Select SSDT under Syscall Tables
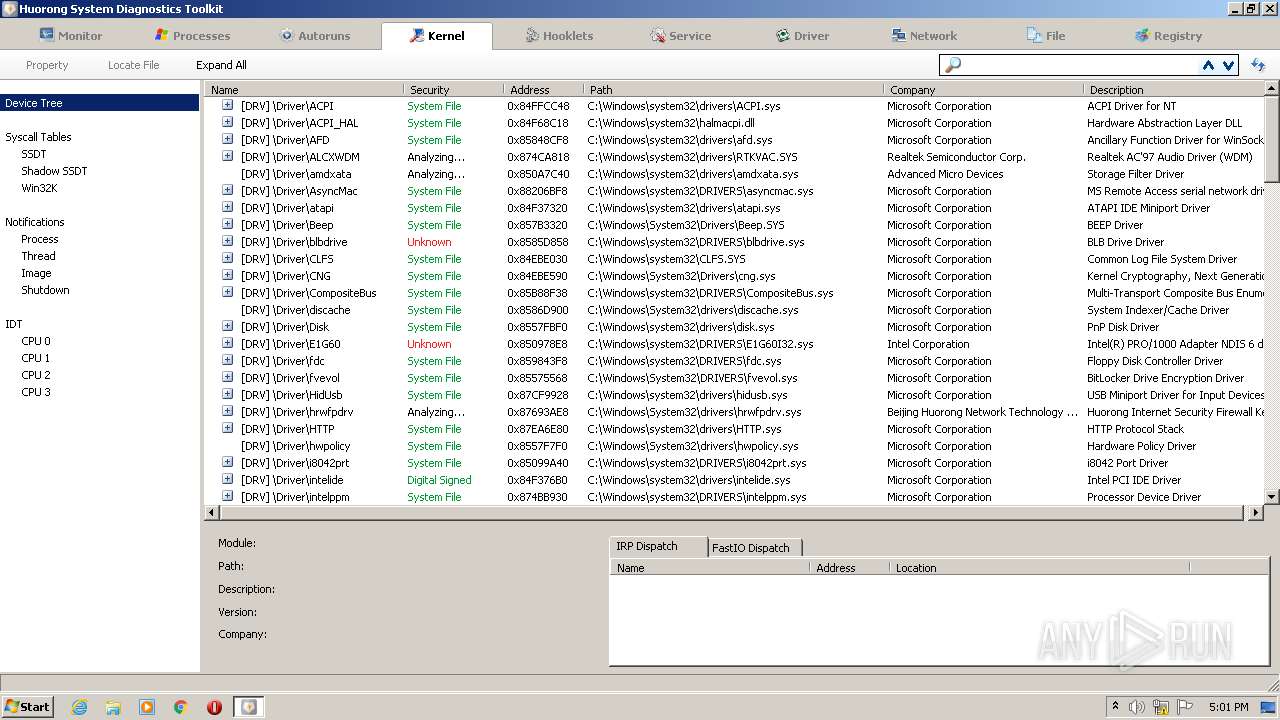This screenshot has height=720, width=1280. pos(34,154)
